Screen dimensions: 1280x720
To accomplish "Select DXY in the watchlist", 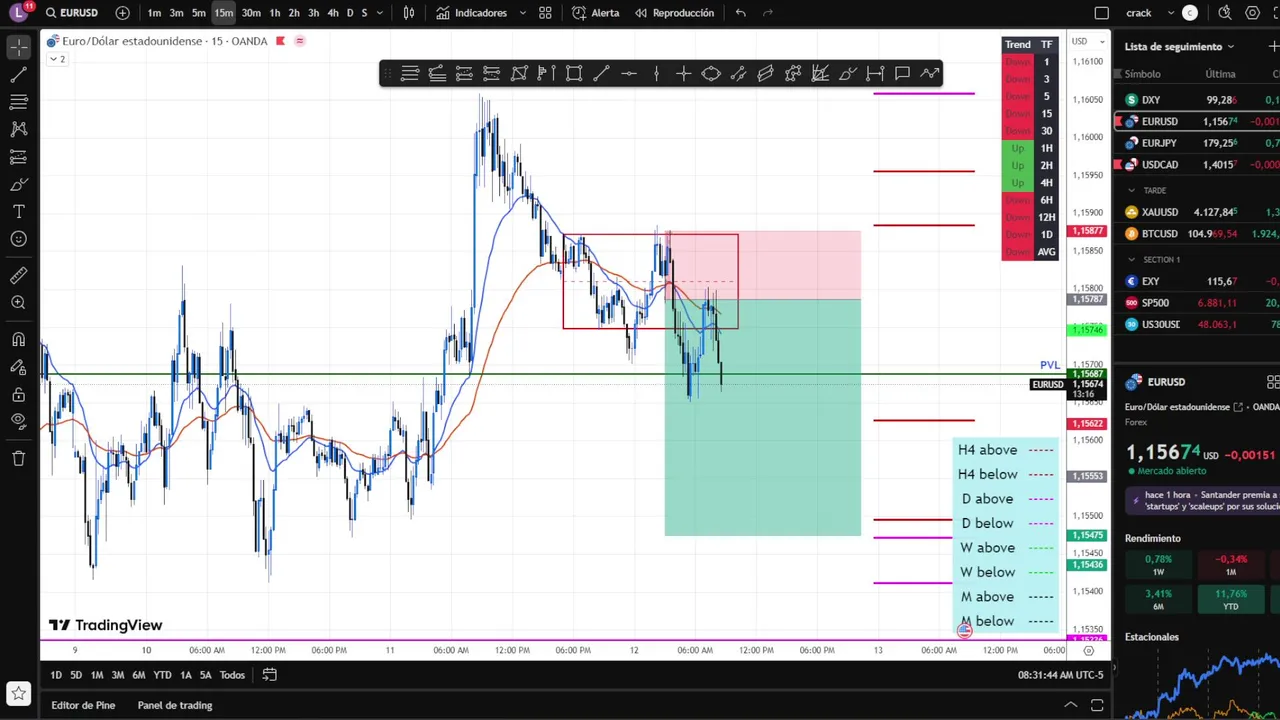I will (1198, 100).
